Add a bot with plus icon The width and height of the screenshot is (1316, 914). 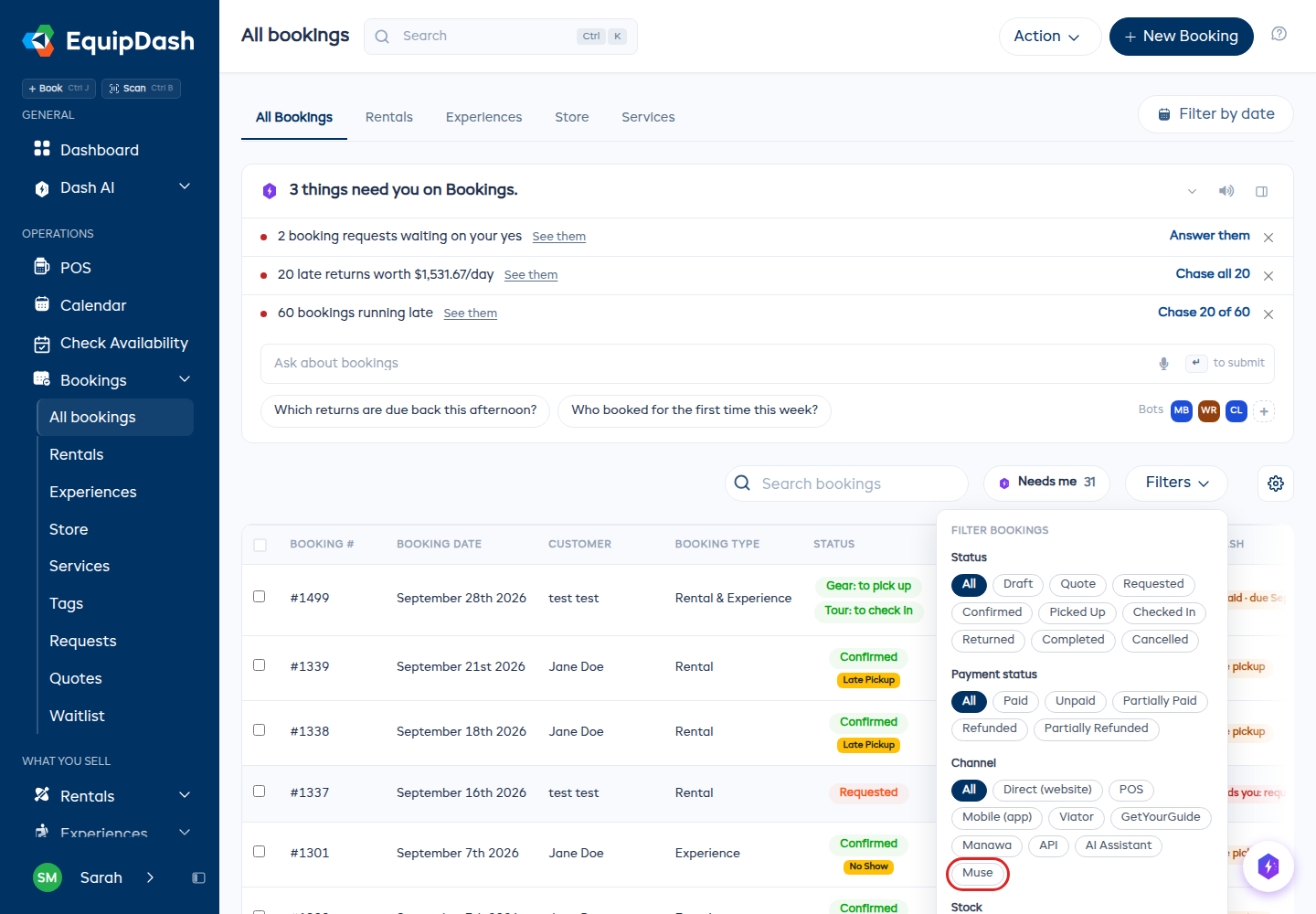[1264, 411]
